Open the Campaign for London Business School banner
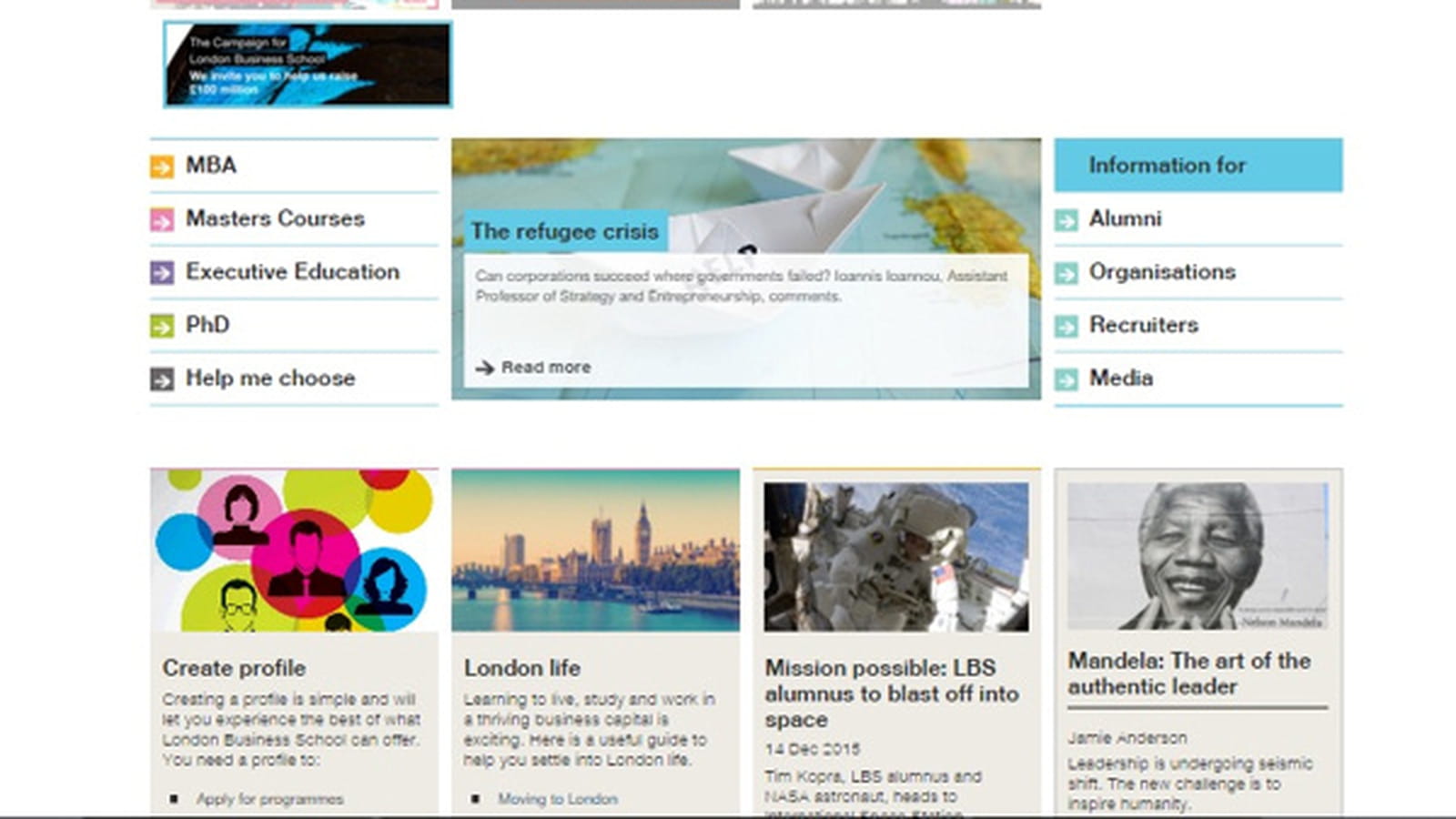This screenshot has width=1456, height=819. [x=308, y=65]
